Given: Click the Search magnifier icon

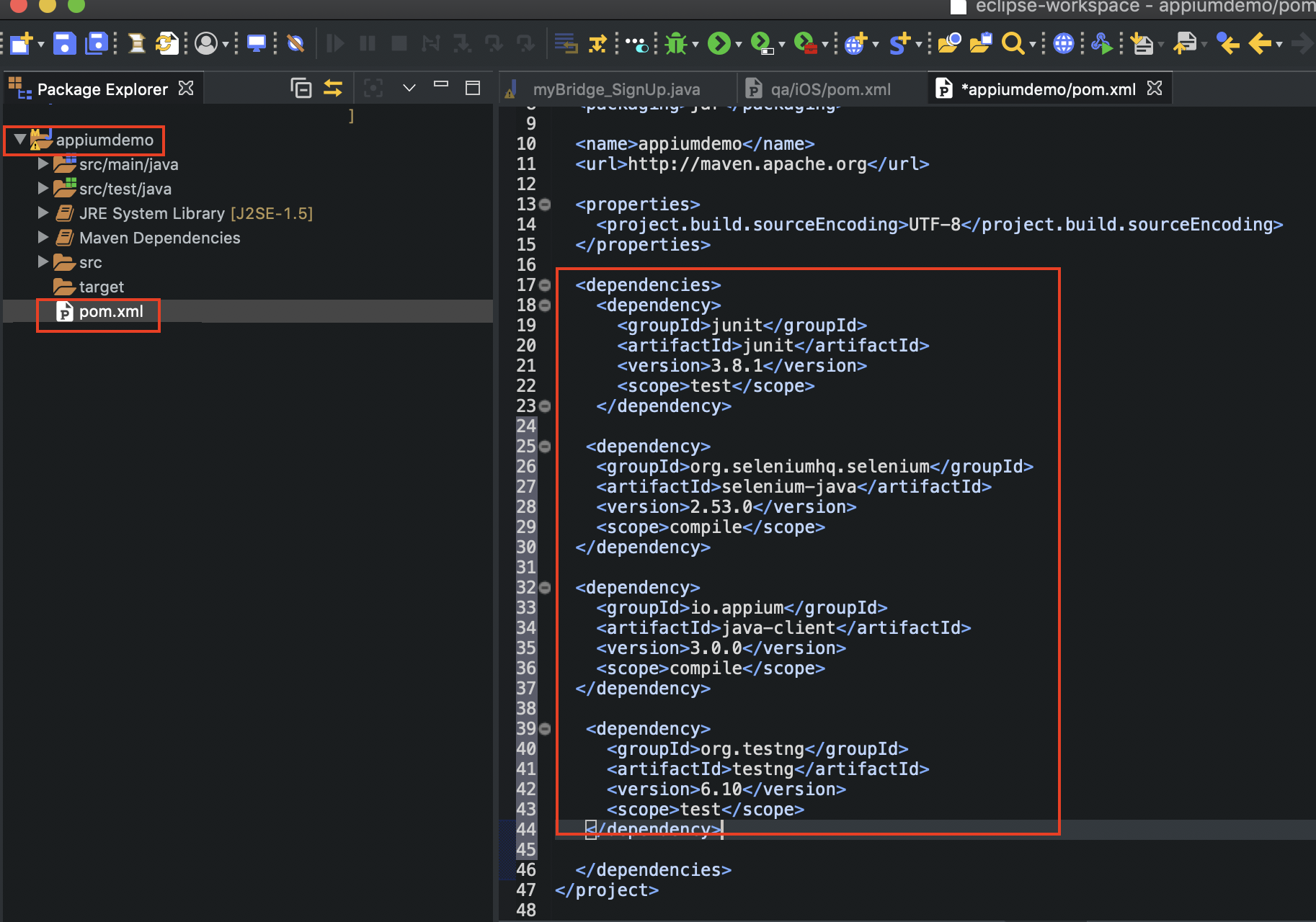Looking at the screenshot, I should [1013, 44].
